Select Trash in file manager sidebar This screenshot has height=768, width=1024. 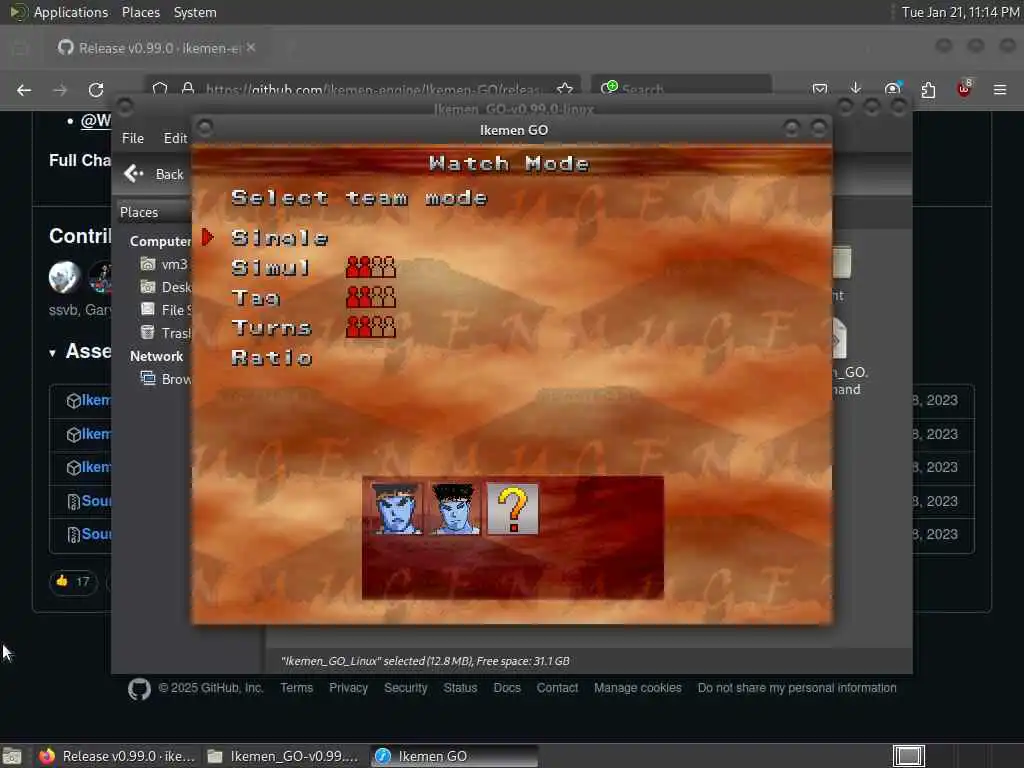[167, 333]
